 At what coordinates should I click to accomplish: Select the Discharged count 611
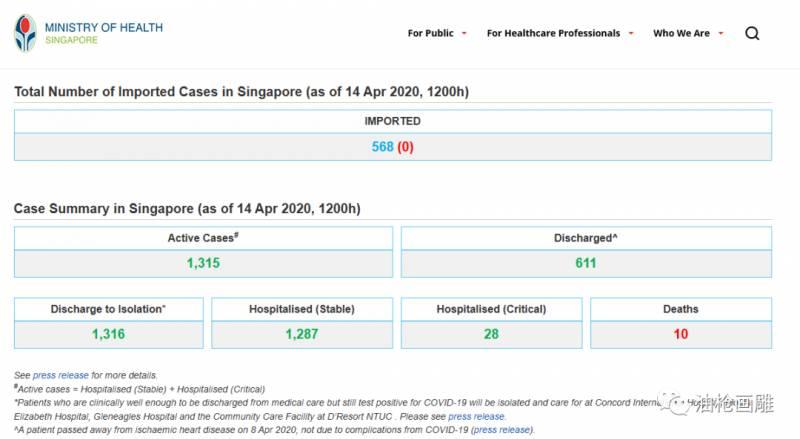[x=585, y=263]
